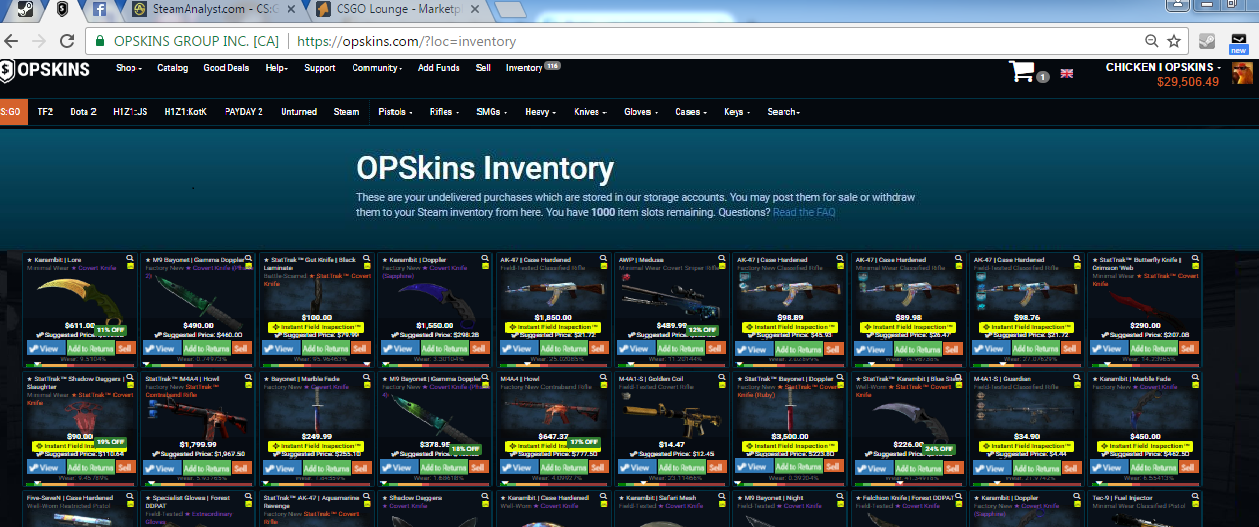The image size is (1259, 527).
Task: Switch to the CSGO Lounge browser tab
Action: pos(397,10)
